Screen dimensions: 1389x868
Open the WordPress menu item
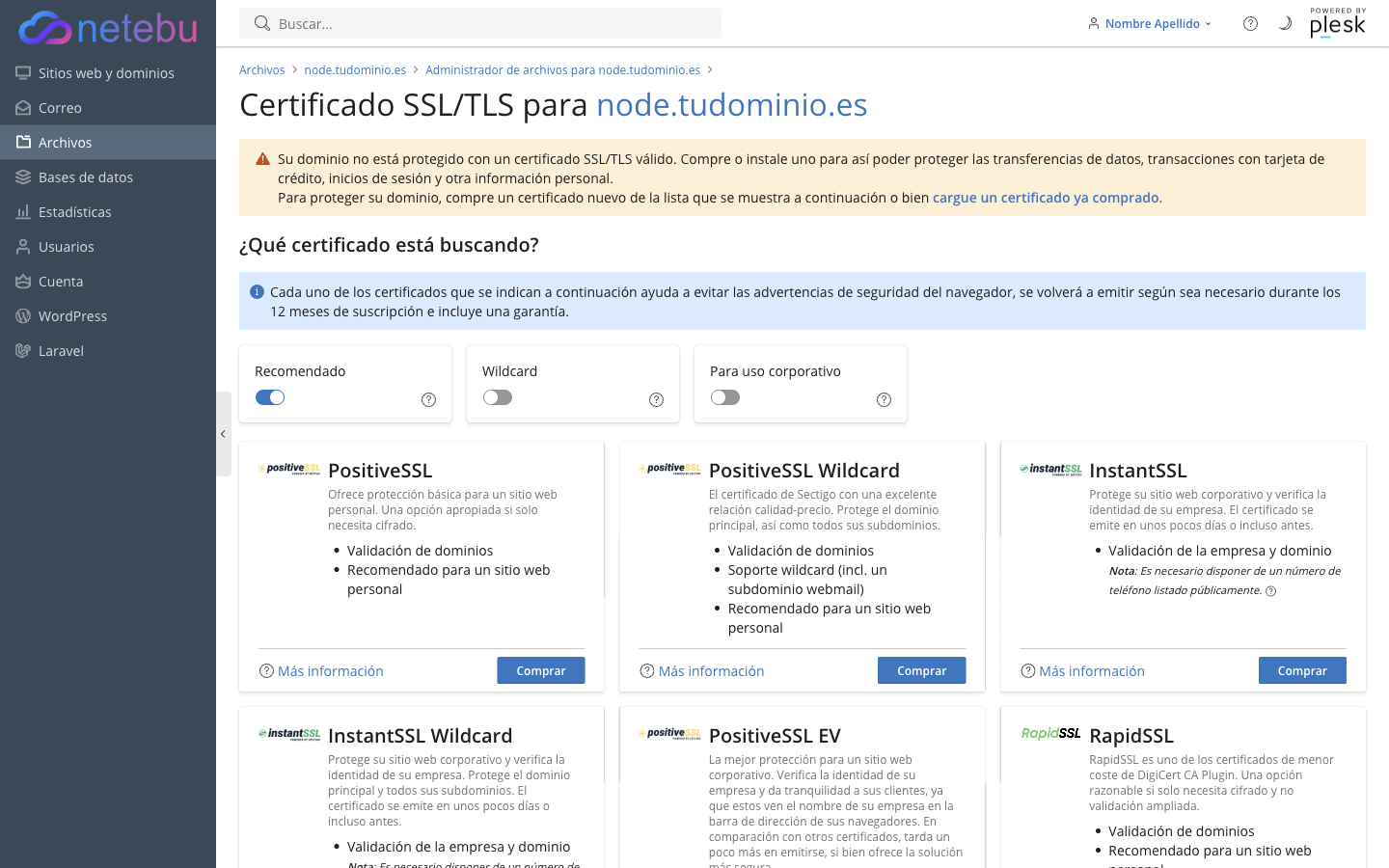pos(108,315)
